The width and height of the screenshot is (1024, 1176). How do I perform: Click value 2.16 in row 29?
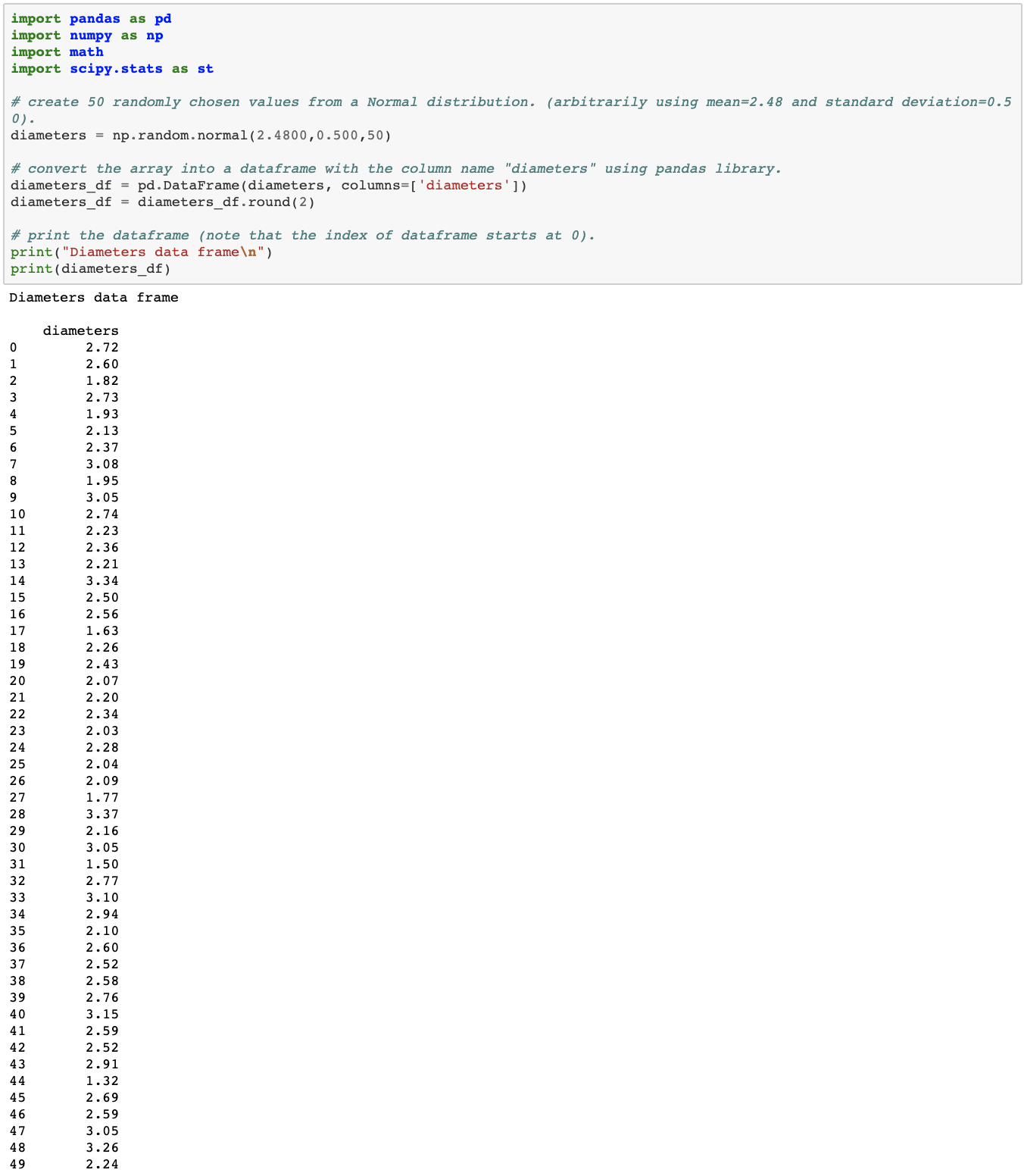[102, 831]
